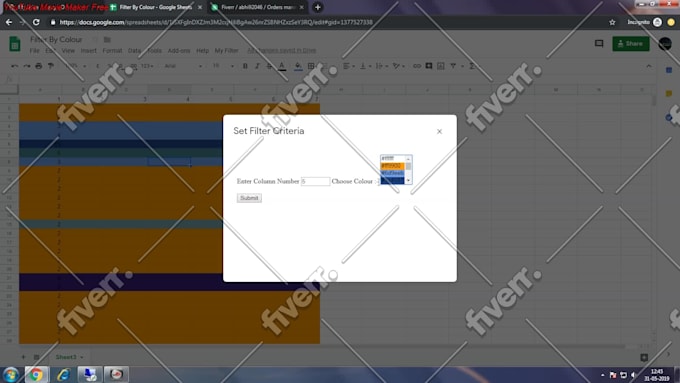Submit the filter criteria
680x383 pixels.
(x=249, y=198)
